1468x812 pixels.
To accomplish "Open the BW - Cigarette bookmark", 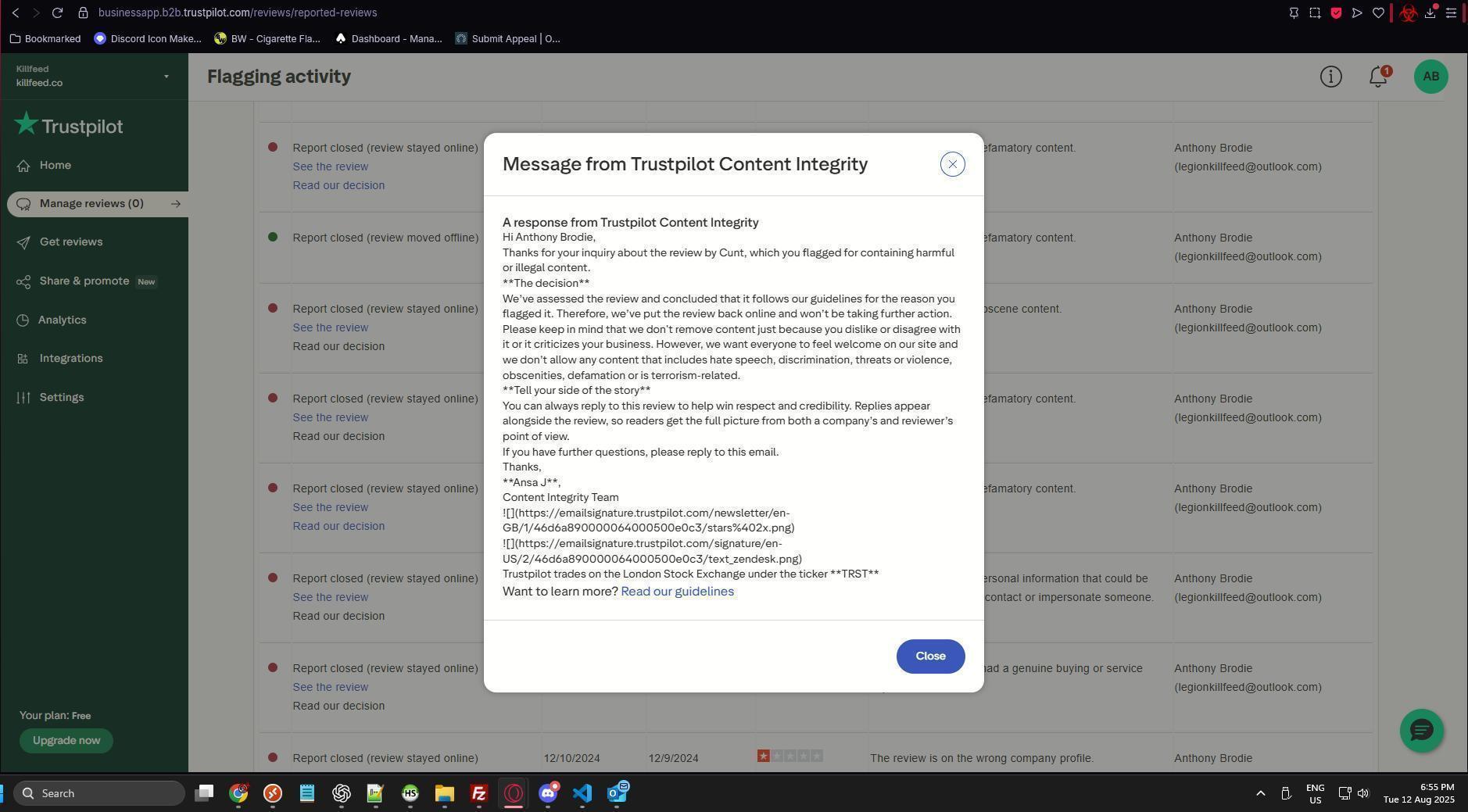I will [267, 38].
